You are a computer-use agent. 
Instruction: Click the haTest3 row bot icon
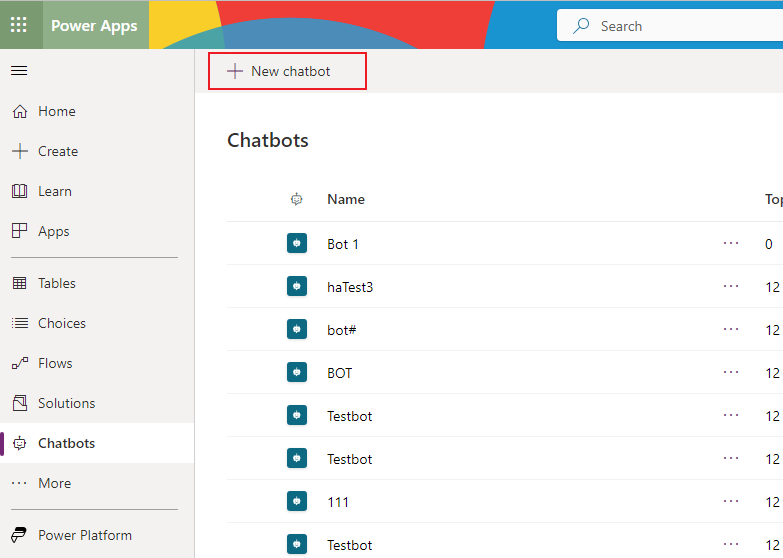tap(297, 287)
